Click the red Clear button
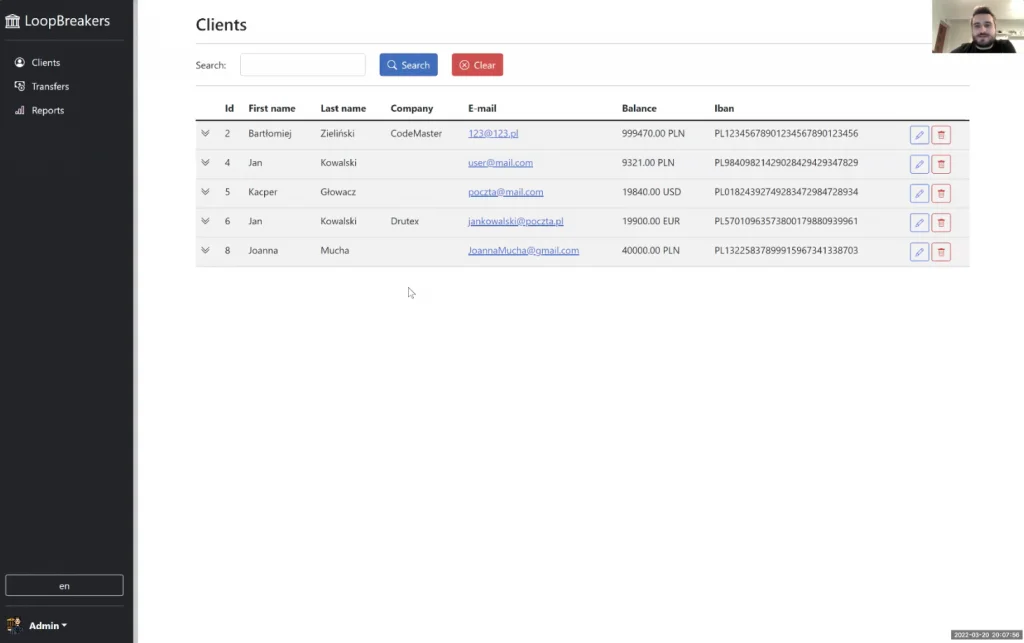The image size is (1024, 643). click(x=477, y=65)
